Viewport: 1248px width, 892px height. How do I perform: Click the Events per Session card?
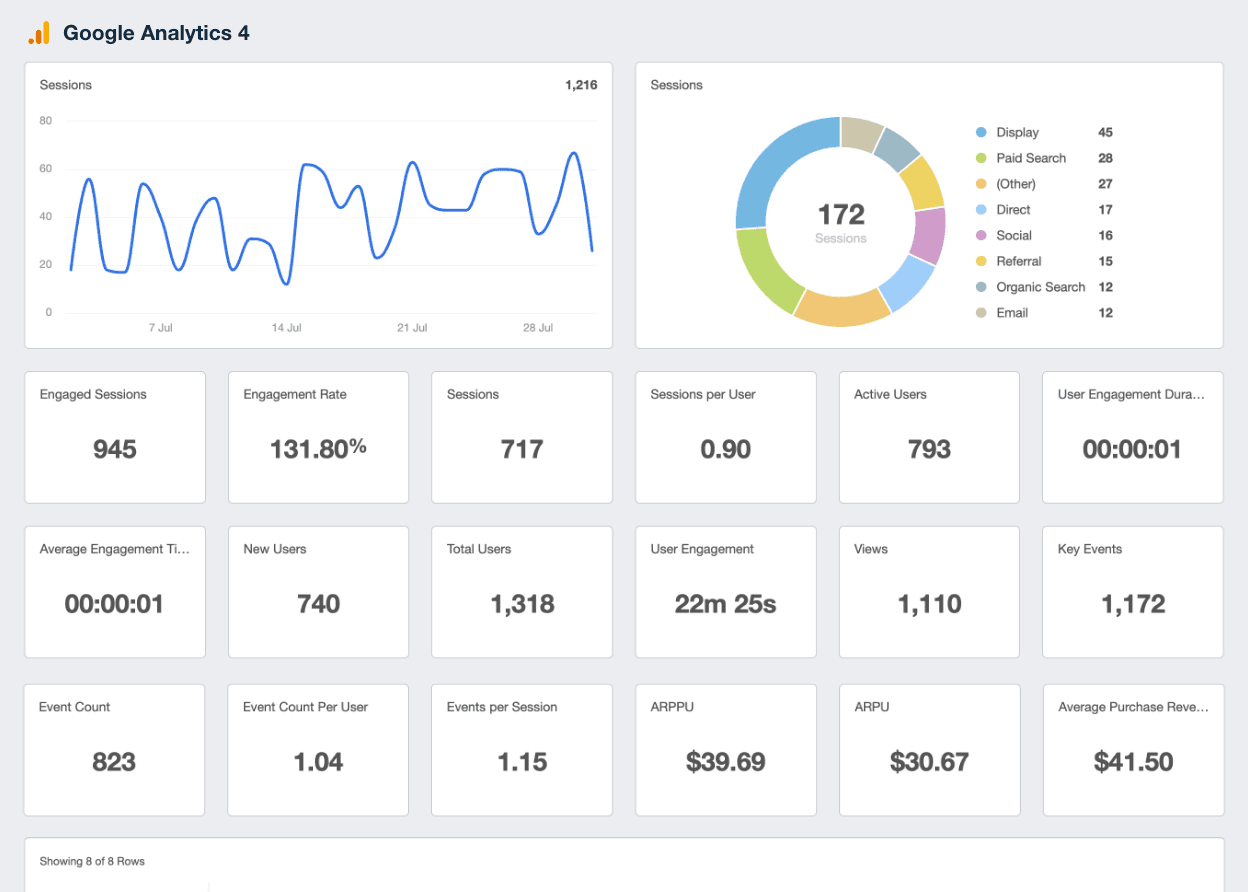[x=521, y=750]
